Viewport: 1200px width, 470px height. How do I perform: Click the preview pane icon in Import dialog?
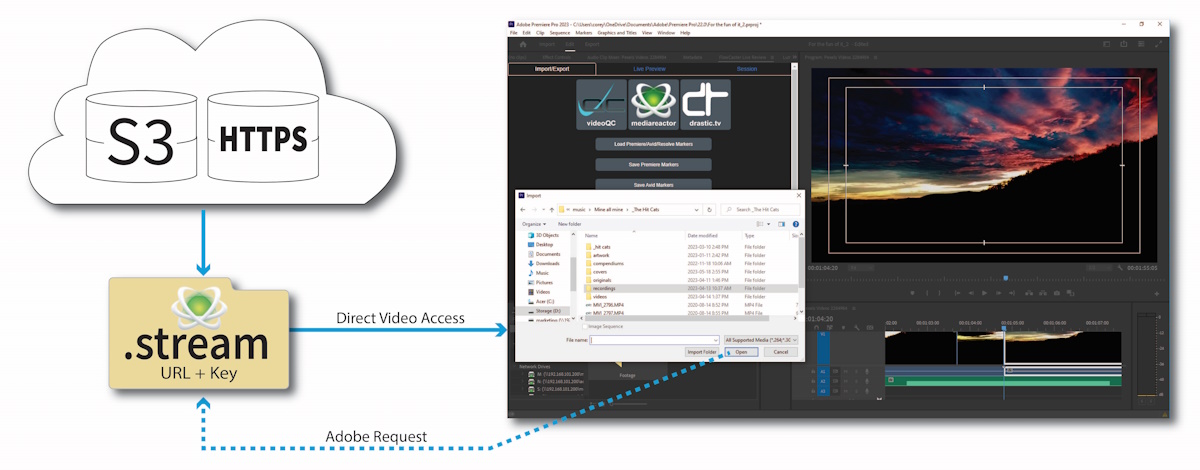(x=781, y=224)
